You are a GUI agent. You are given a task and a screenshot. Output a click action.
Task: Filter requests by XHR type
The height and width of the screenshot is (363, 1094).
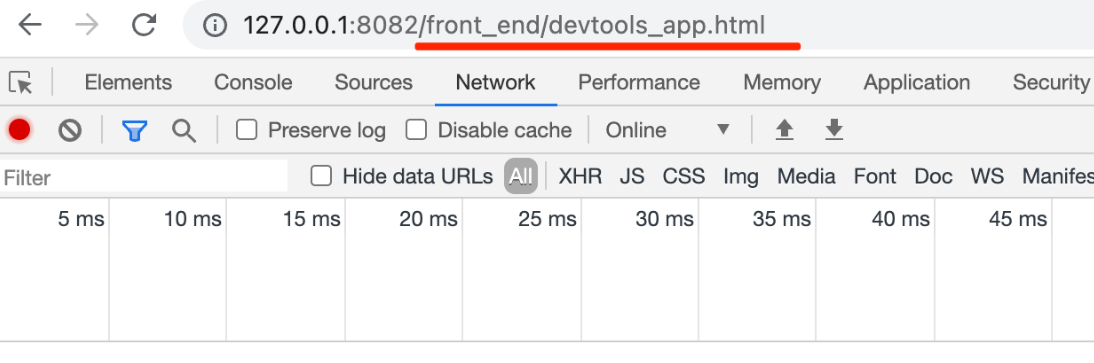pyautogui.click(x=580, y=176)
